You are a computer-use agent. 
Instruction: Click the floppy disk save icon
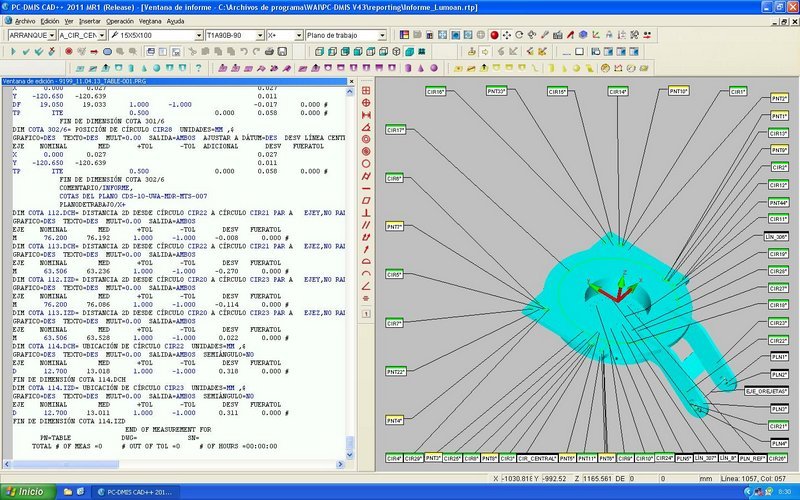tap(282, 52)
